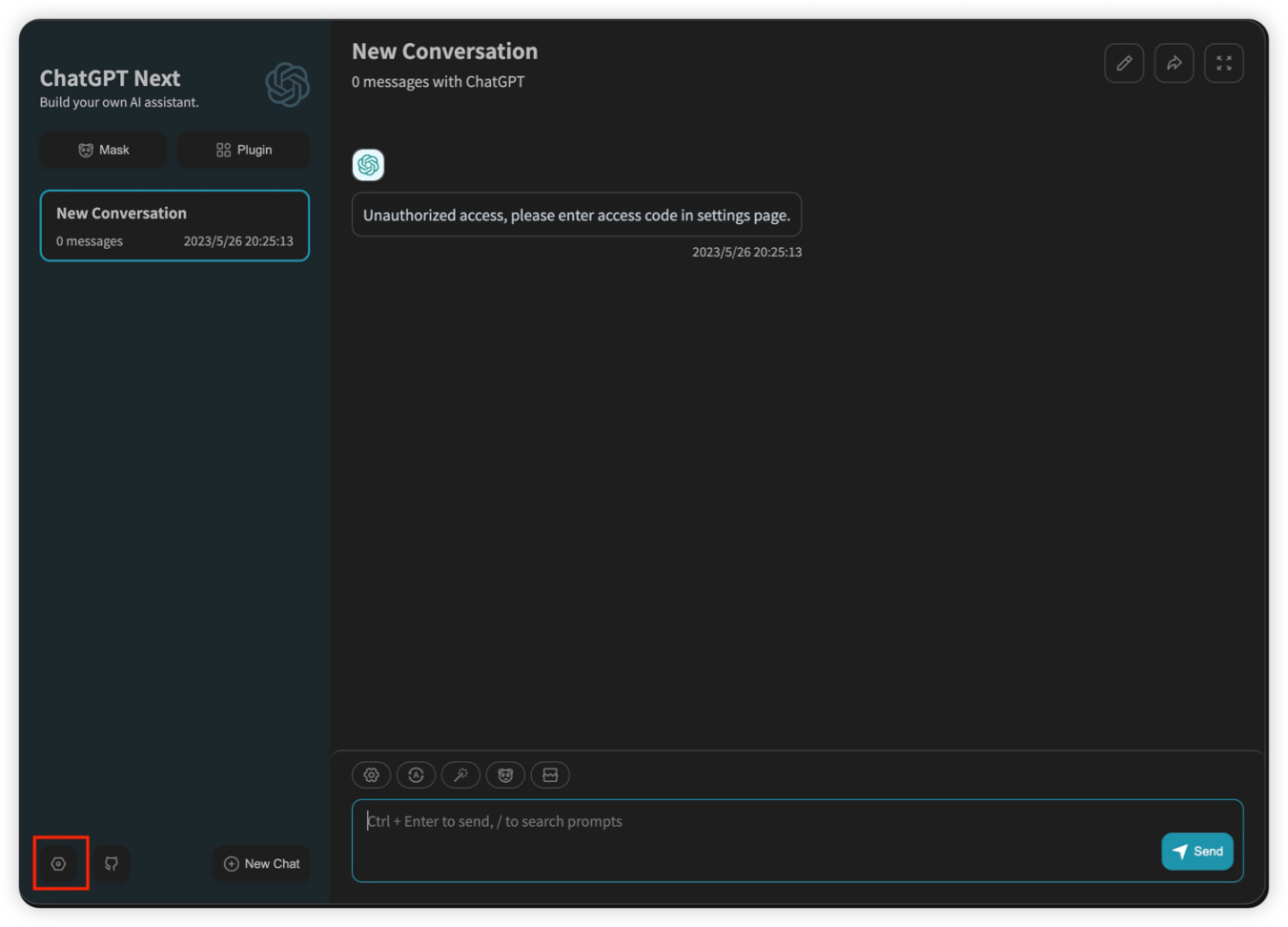Toggle fullscreen with the expand icon

pyautogui.click(x=1224, y=63)
